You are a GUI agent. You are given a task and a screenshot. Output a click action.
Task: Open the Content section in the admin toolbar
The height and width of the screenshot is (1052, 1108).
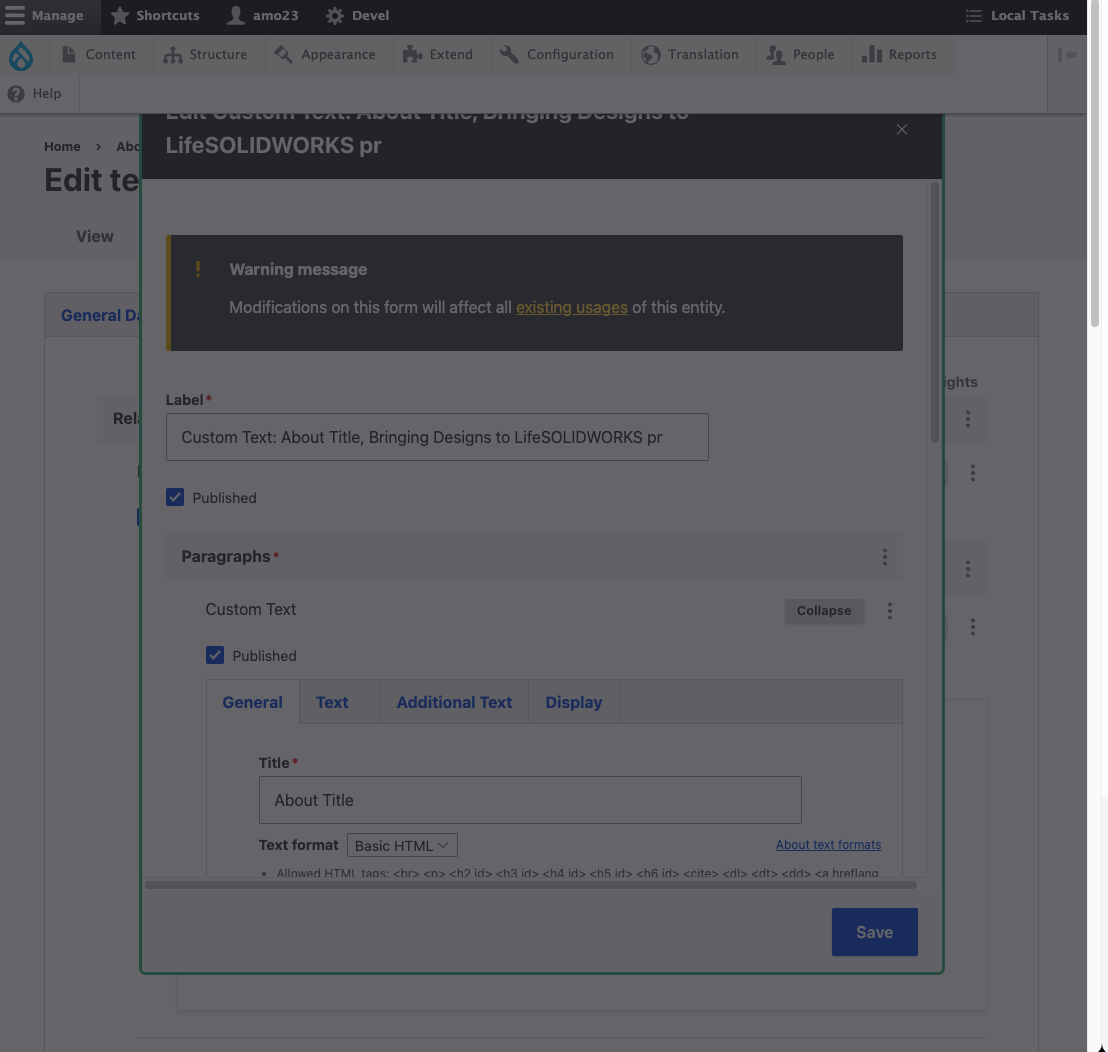pyautogui.click(x=100, y=54)
